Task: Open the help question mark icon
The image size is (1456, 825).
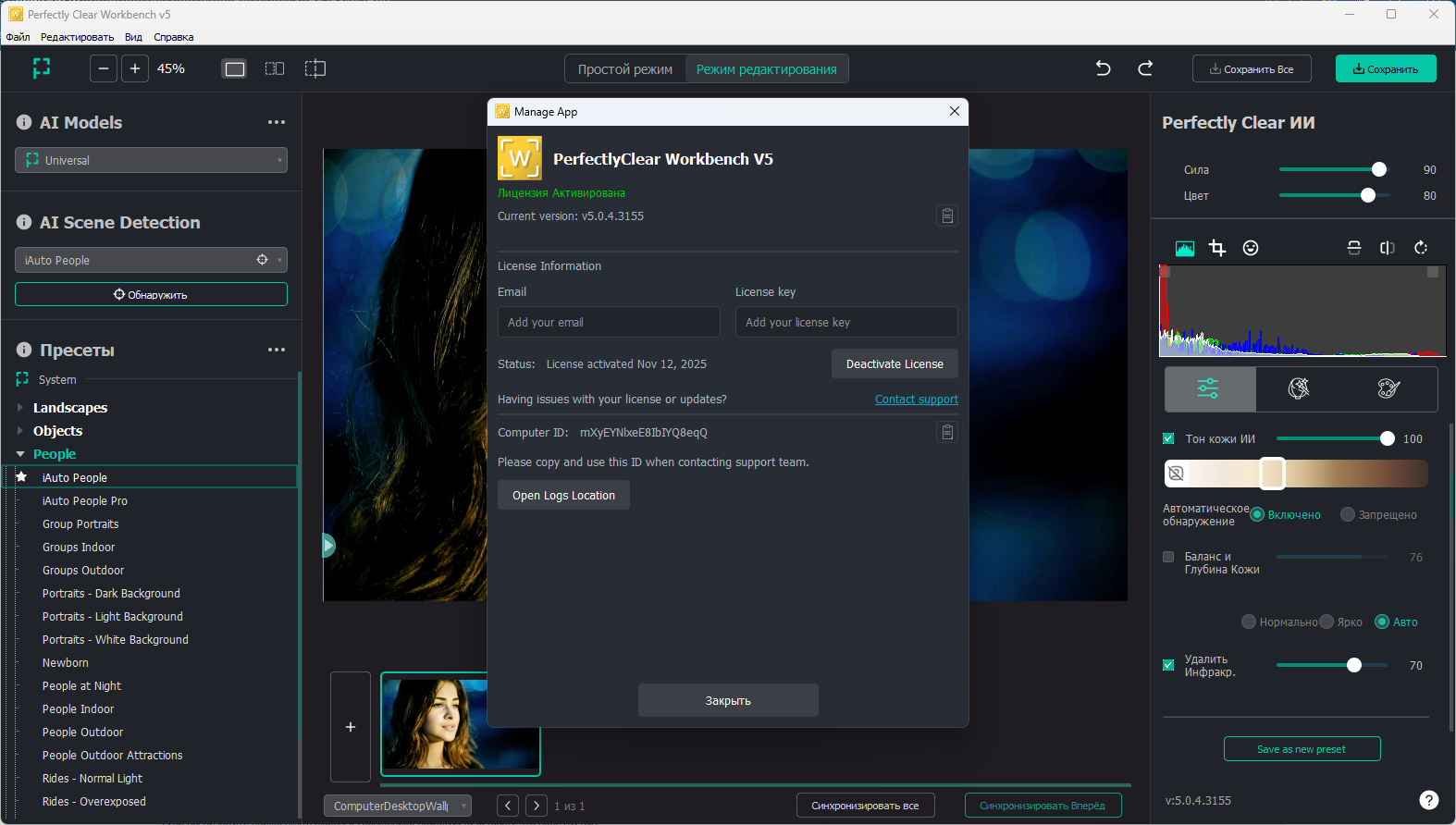Action: (x=1428, y=800)
